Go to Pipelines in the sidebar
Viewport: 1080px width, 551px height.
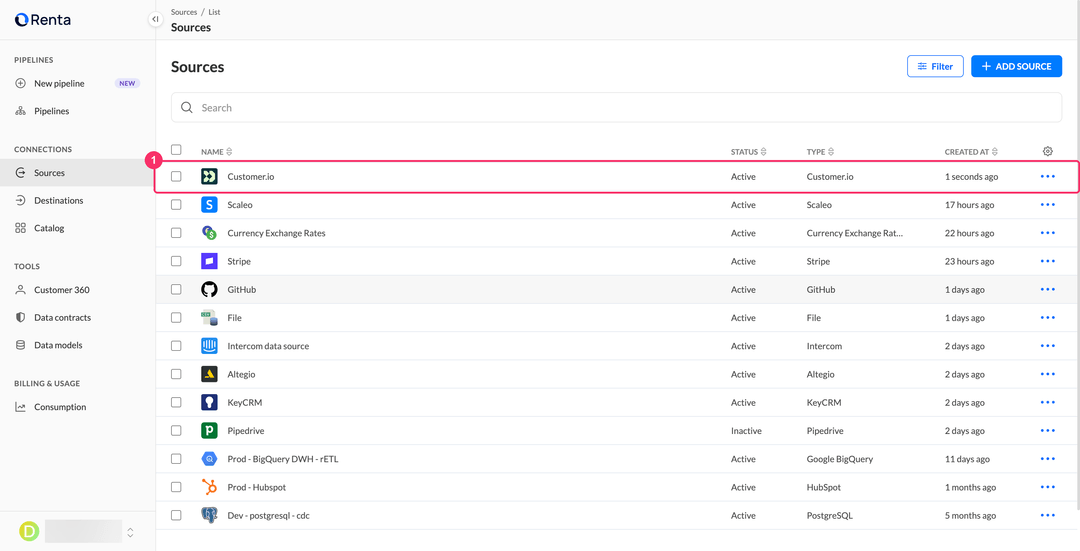pos(77,111)
